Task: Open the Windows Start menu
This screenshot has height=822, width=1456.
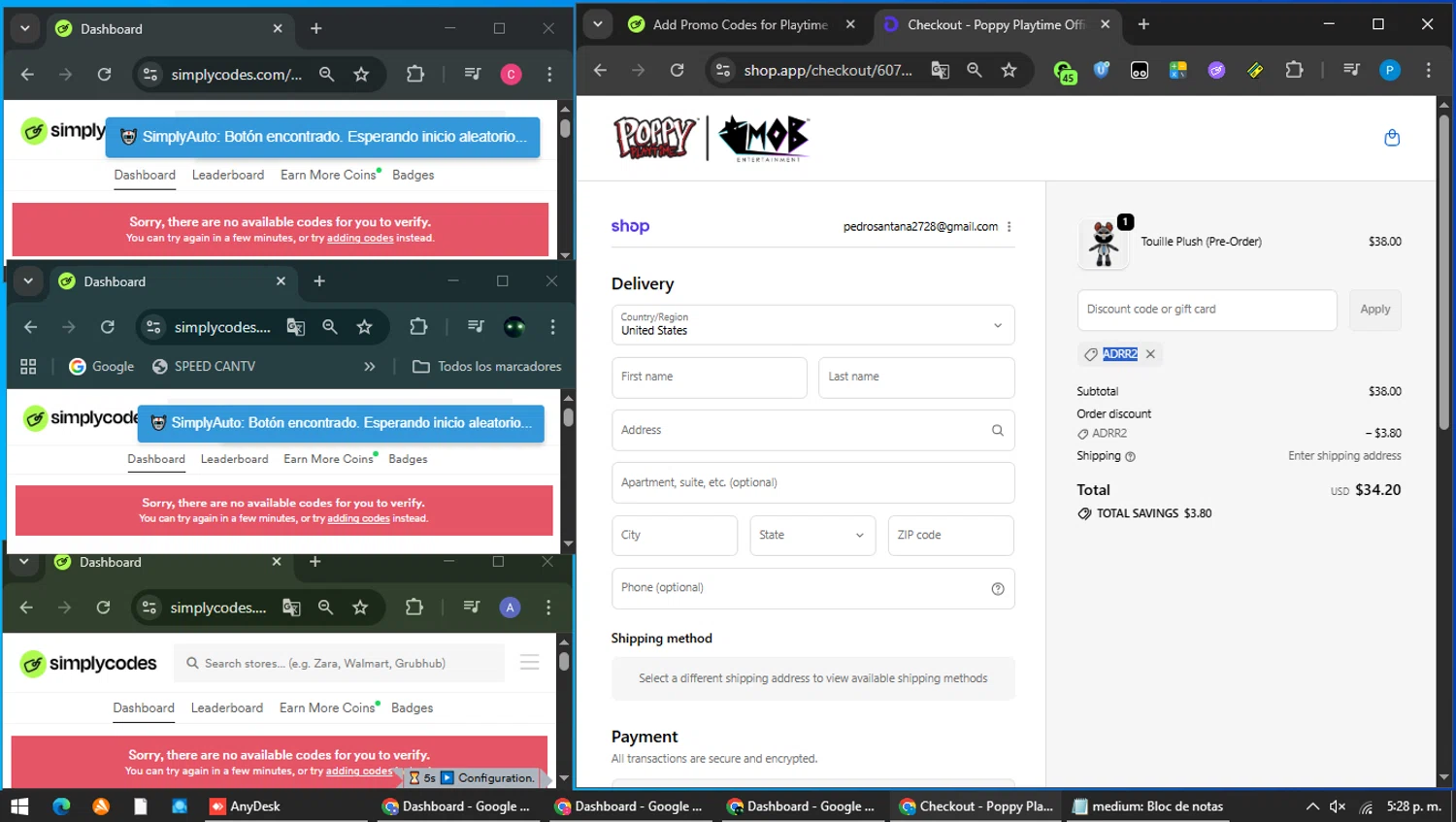Action: pyautogui.click(x=19, y=806)
